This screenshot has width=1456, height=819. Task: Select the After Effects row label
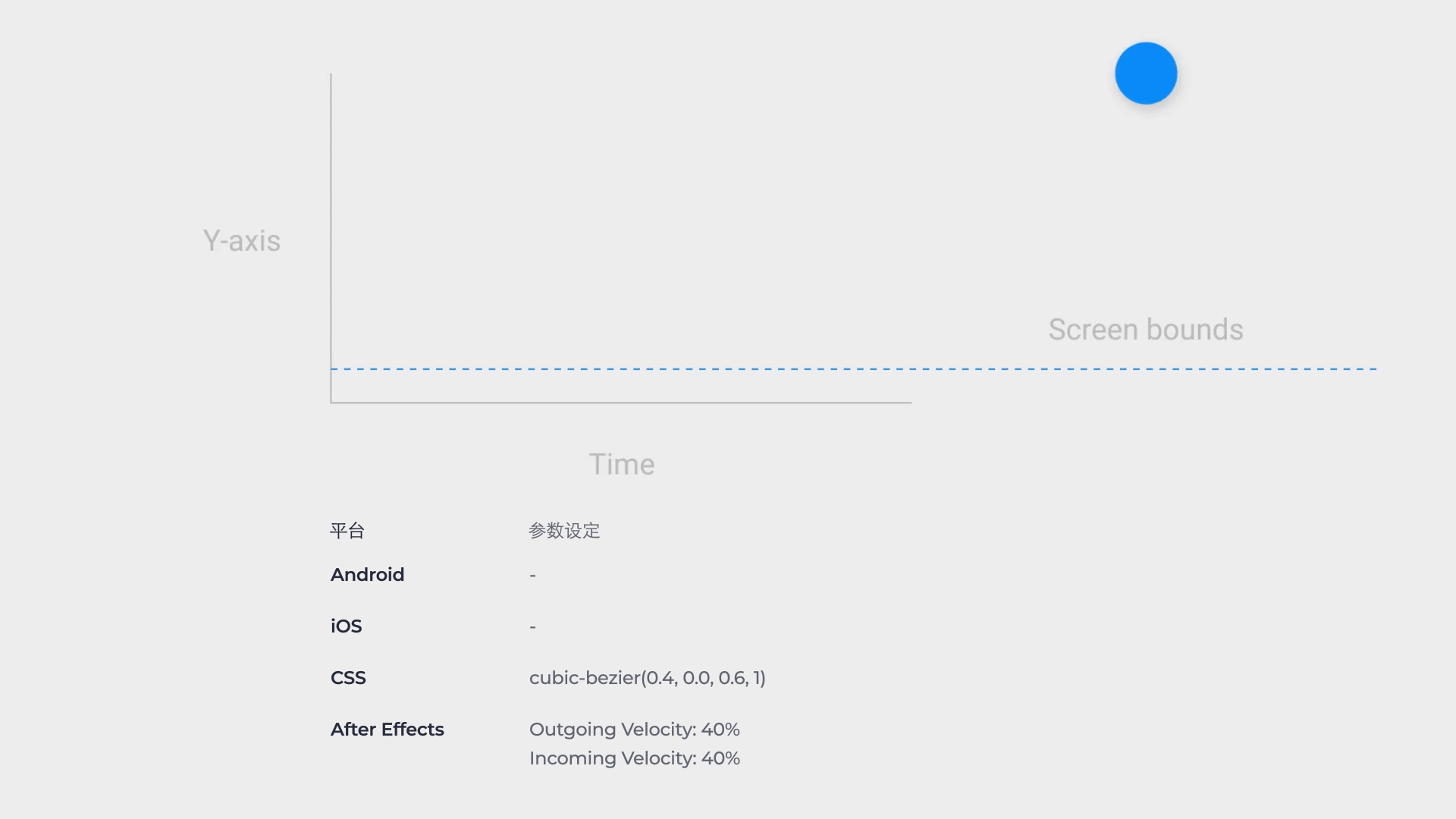387,730
